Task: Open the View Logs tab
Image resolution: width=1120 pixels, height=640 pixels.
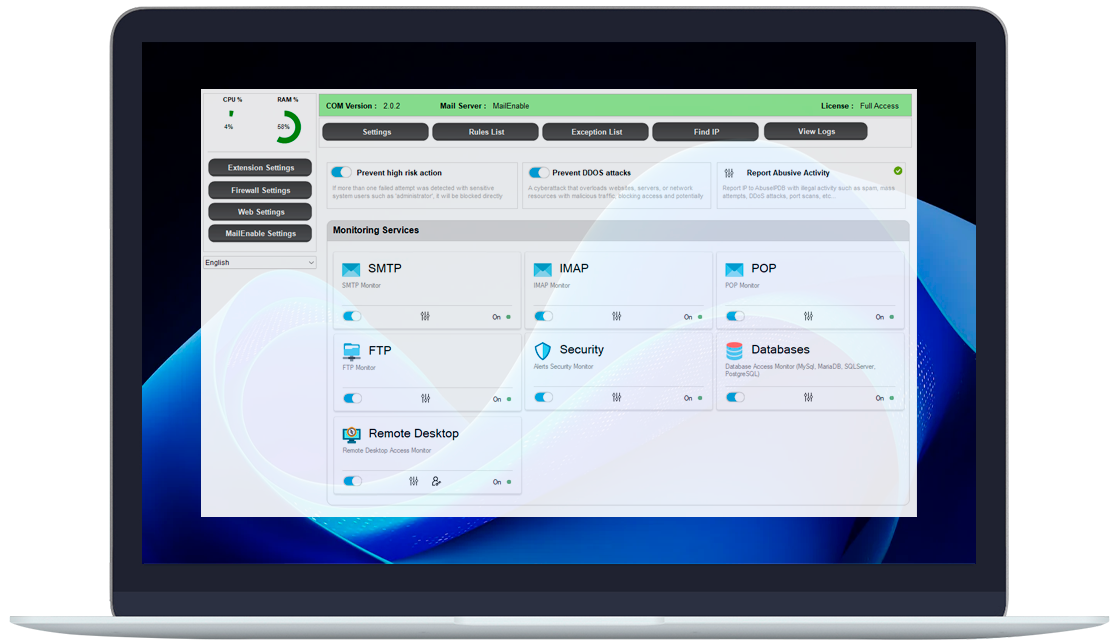Action: pyautogui.click(x=816, y=131)
